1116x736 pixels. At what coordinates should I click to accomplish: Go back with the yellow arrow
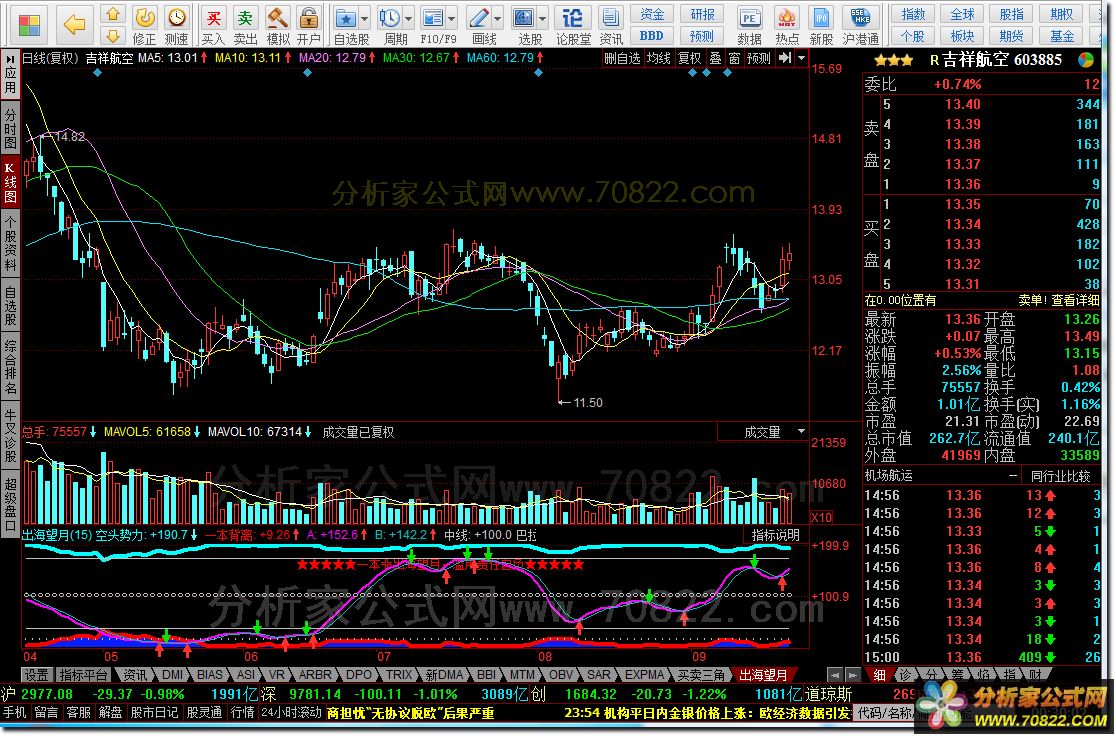pyautogui.click(x=74, y=25)
